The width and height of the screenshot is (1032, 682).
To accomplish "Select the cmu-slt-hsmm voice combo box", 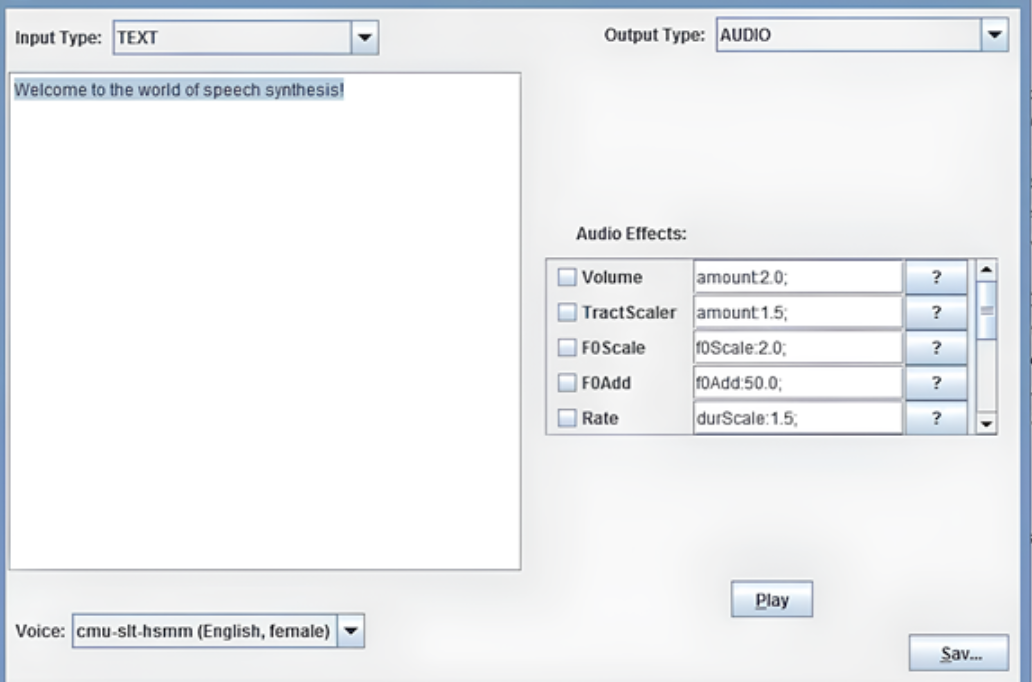I will click(218, 631).
